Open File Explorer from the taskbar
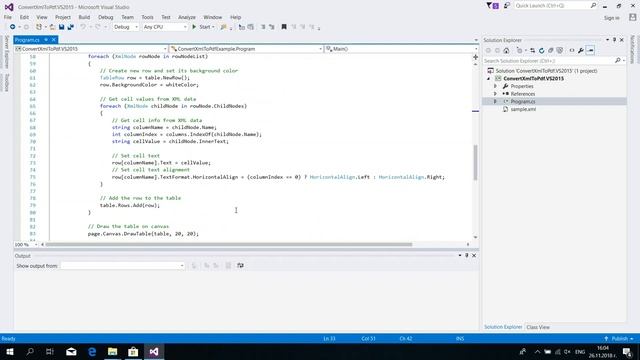Viewport: 640px width, 360px height. tap(112, 351)
